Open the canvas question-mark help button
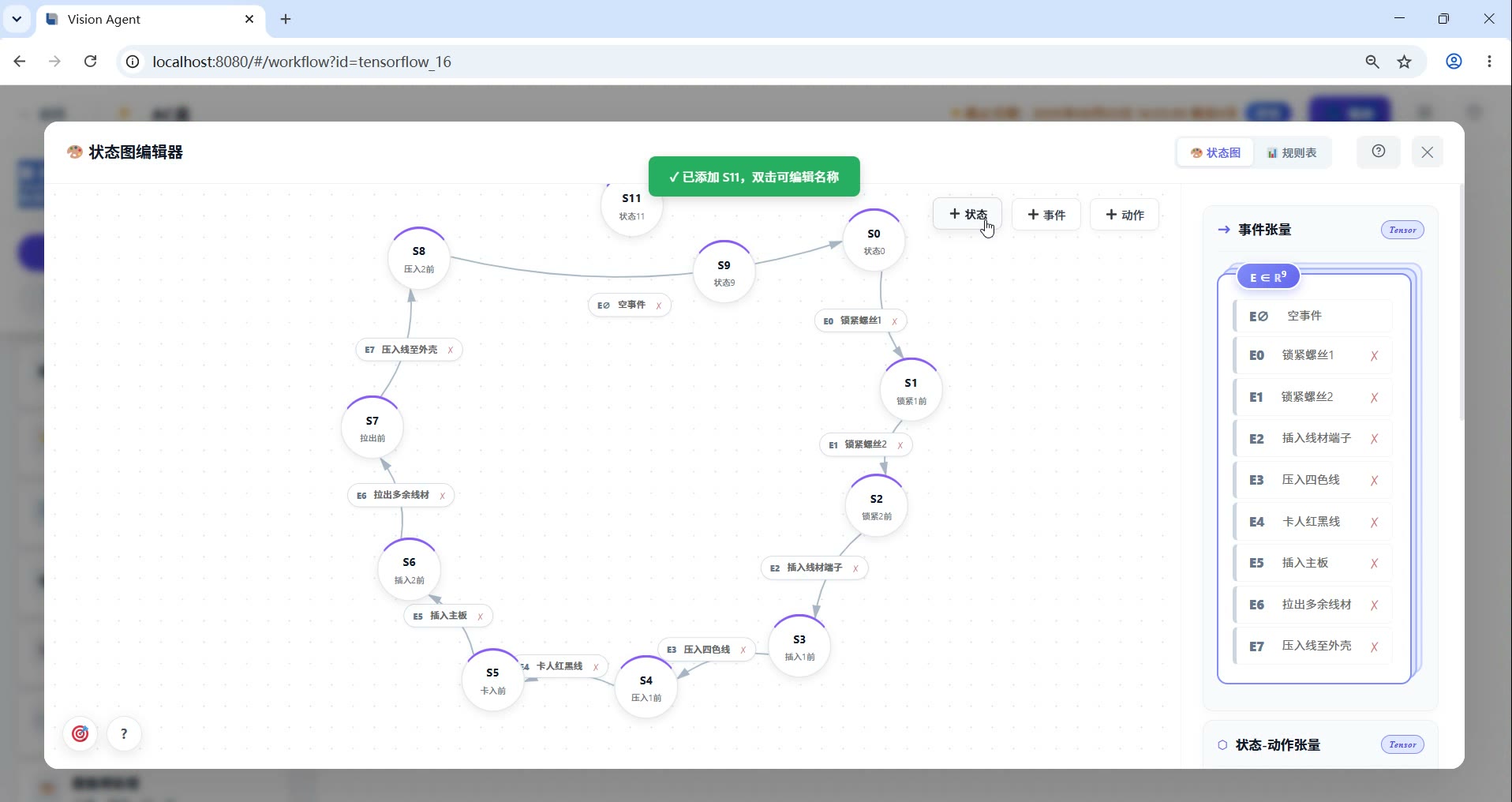This screenshot has height=802, width=1512. (124, 734)
